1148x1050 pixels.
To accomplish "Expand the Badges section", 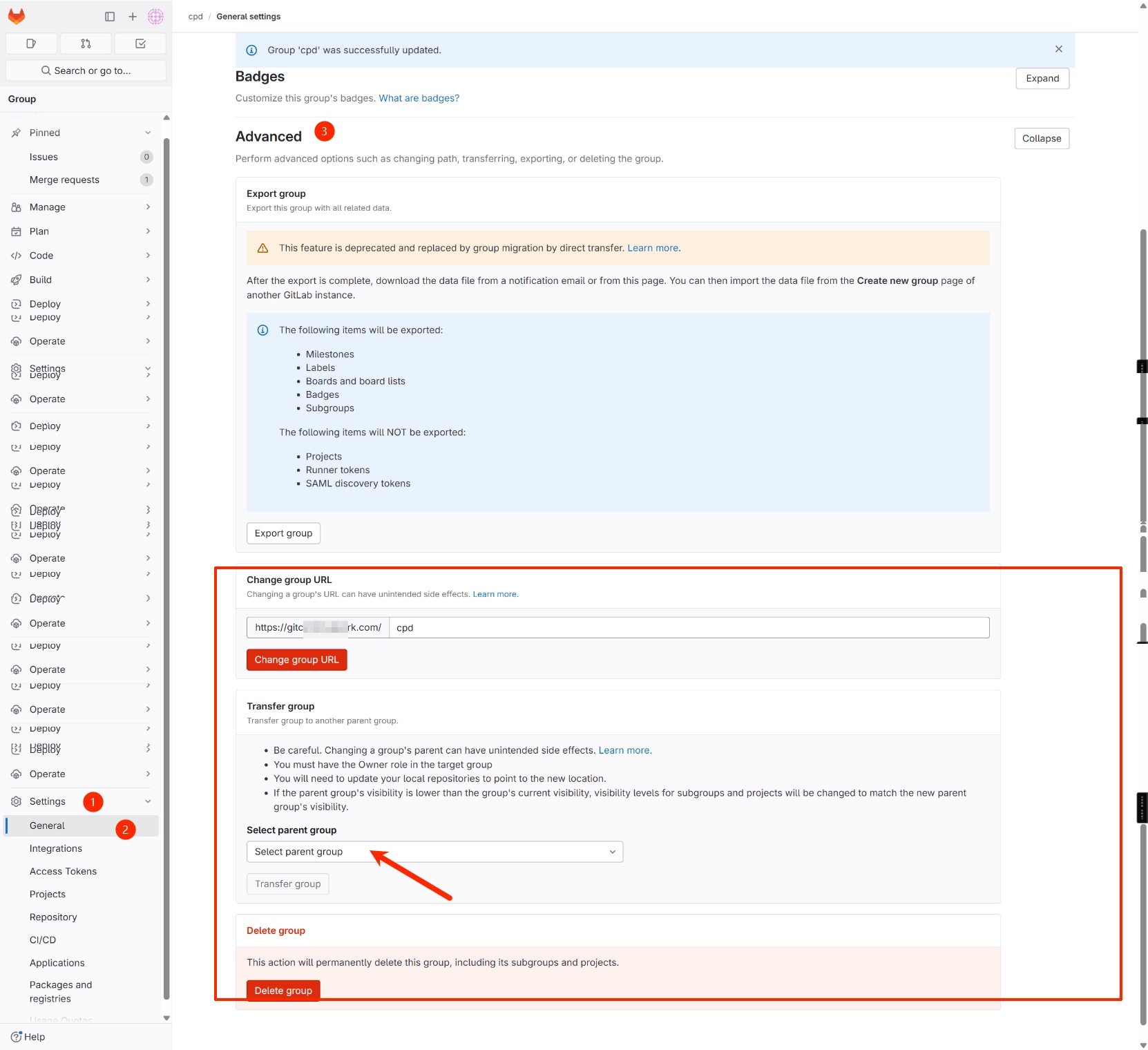I will 1042,79.
